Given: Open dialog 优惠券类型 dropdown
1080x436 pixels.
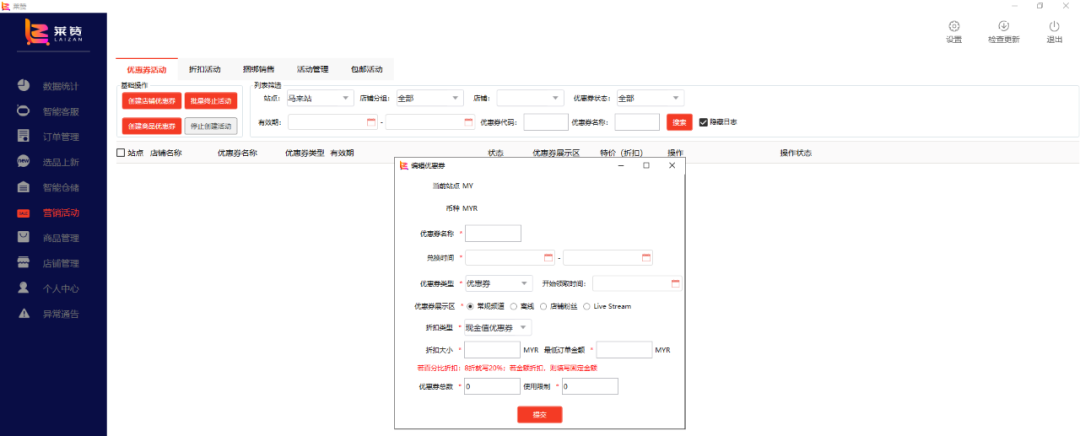Looking at the screenshot, I should (x=499, y=283).
